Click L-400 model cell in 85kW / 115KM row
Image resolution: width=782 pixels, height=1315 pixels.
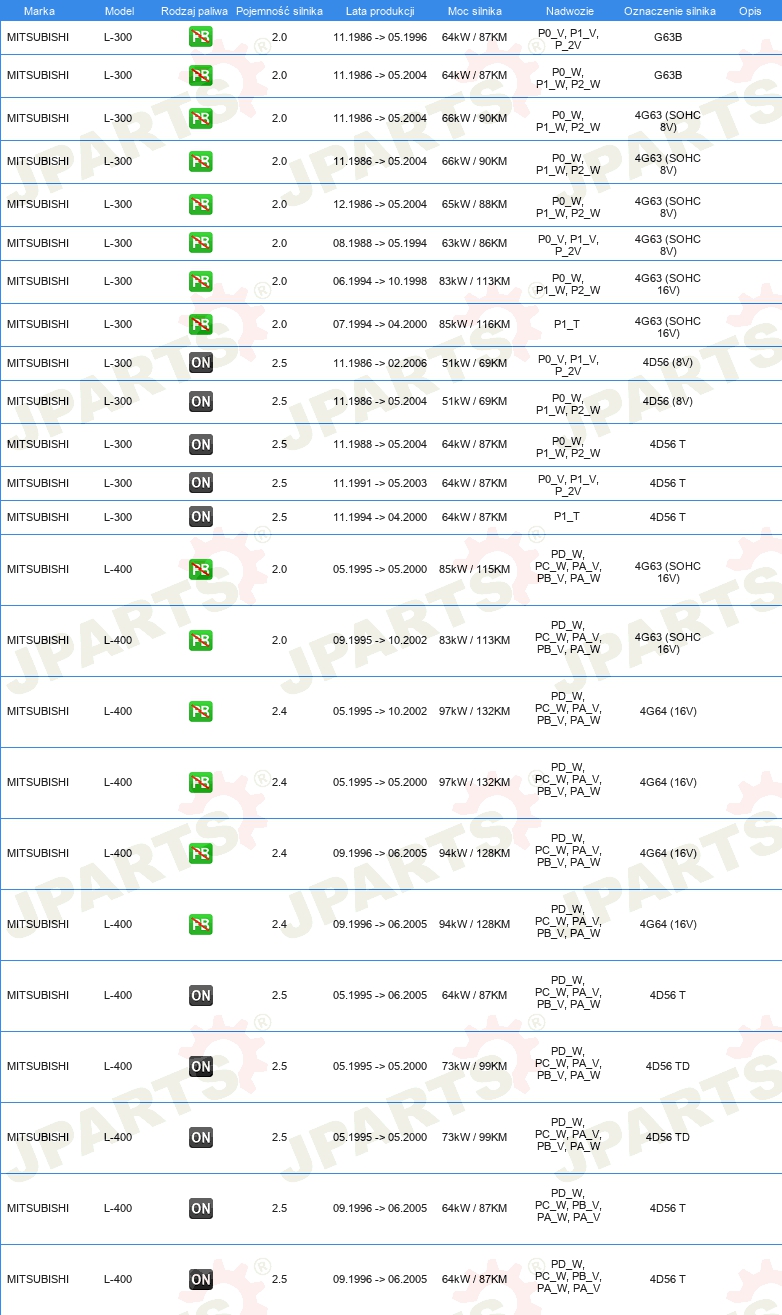(x=118, y=569)
